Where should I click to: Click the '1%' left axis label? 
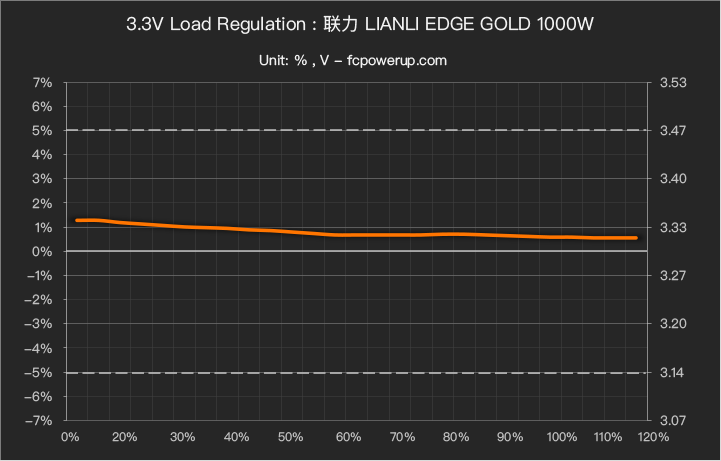(x=42, y=228)
